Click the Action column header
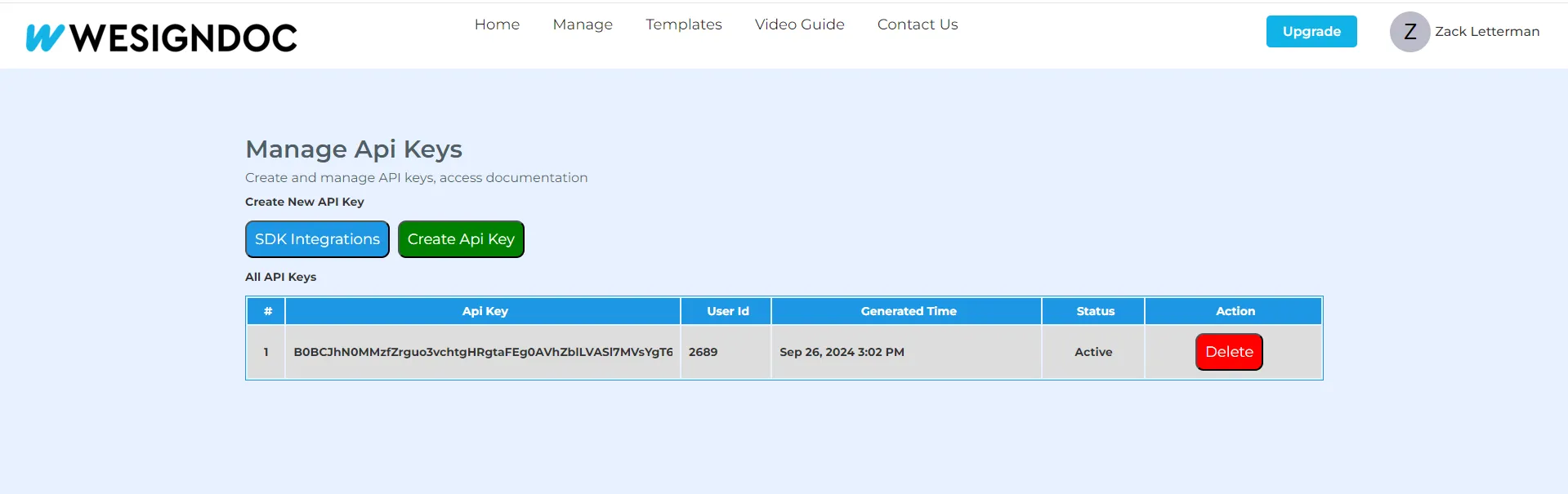This screenshot has height=494, width=1568. [x=1235, y=311]
